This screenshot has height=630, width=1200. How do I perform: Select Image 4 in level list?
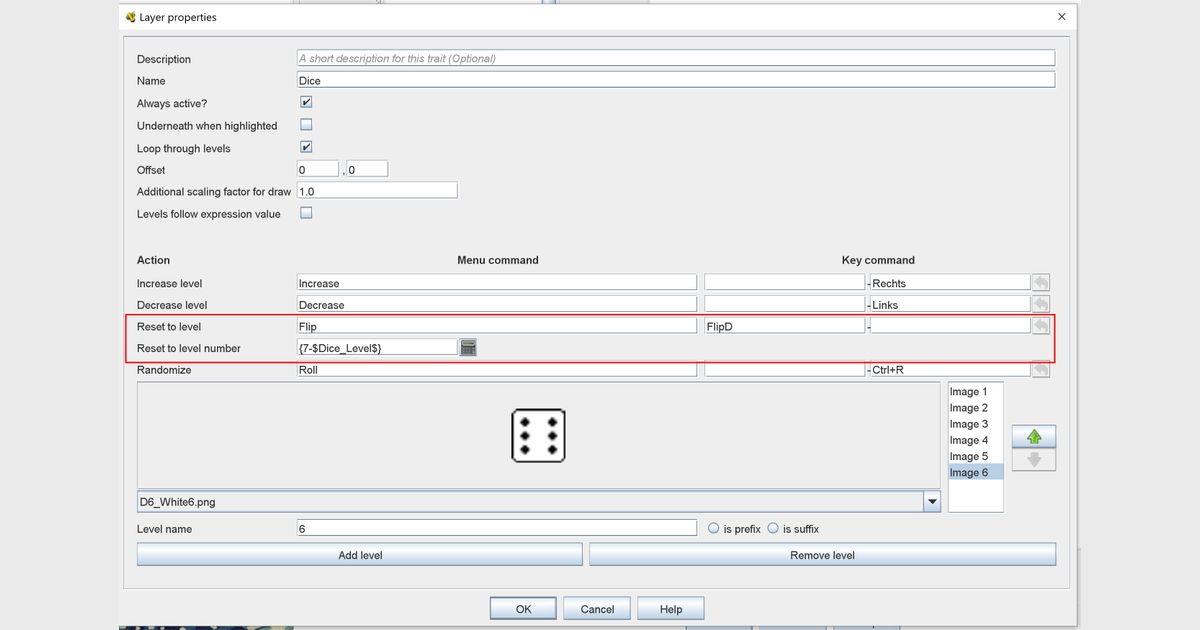coord(975,440)
